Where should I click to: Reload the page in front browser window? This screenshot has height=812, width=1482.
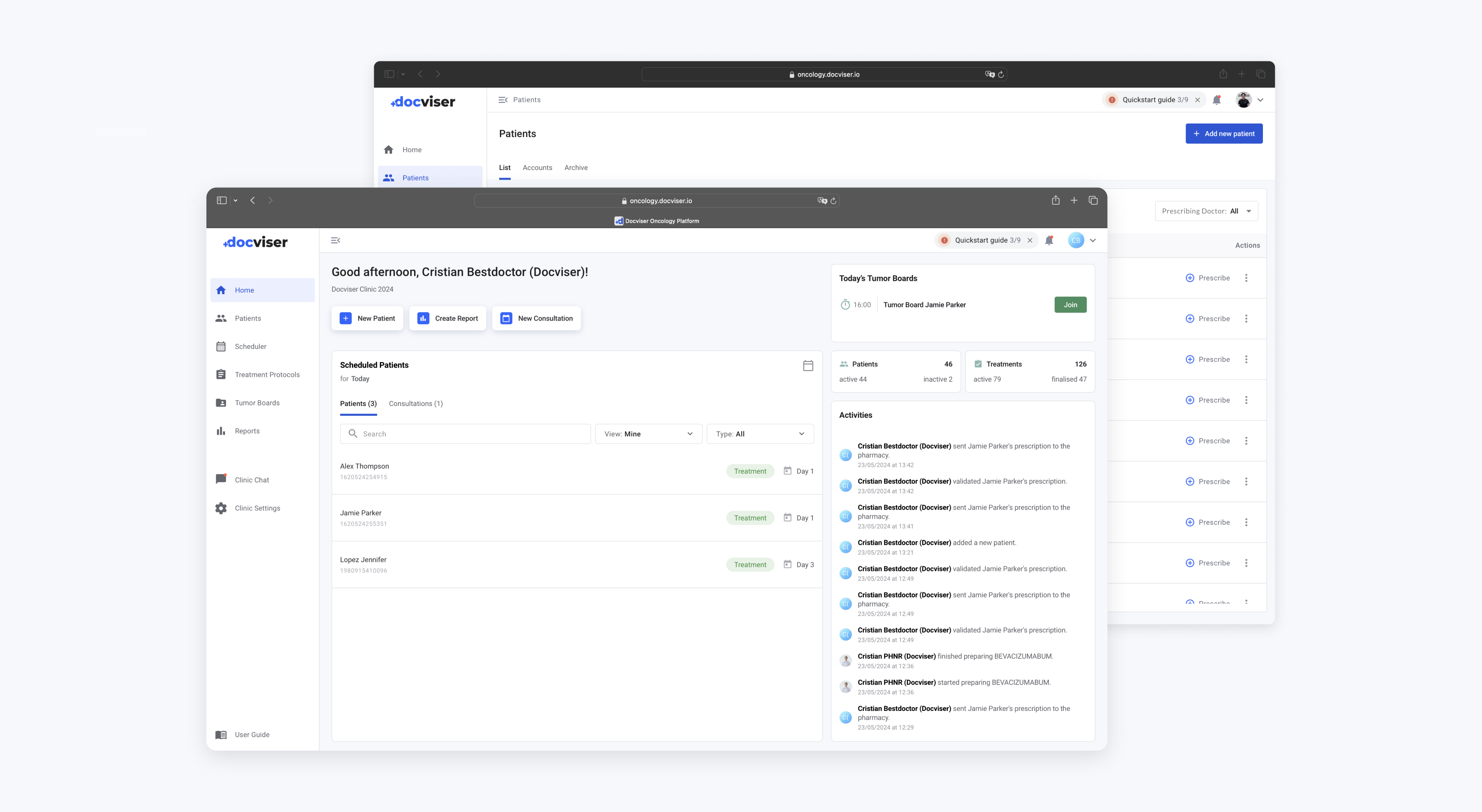tap(833, 201)
